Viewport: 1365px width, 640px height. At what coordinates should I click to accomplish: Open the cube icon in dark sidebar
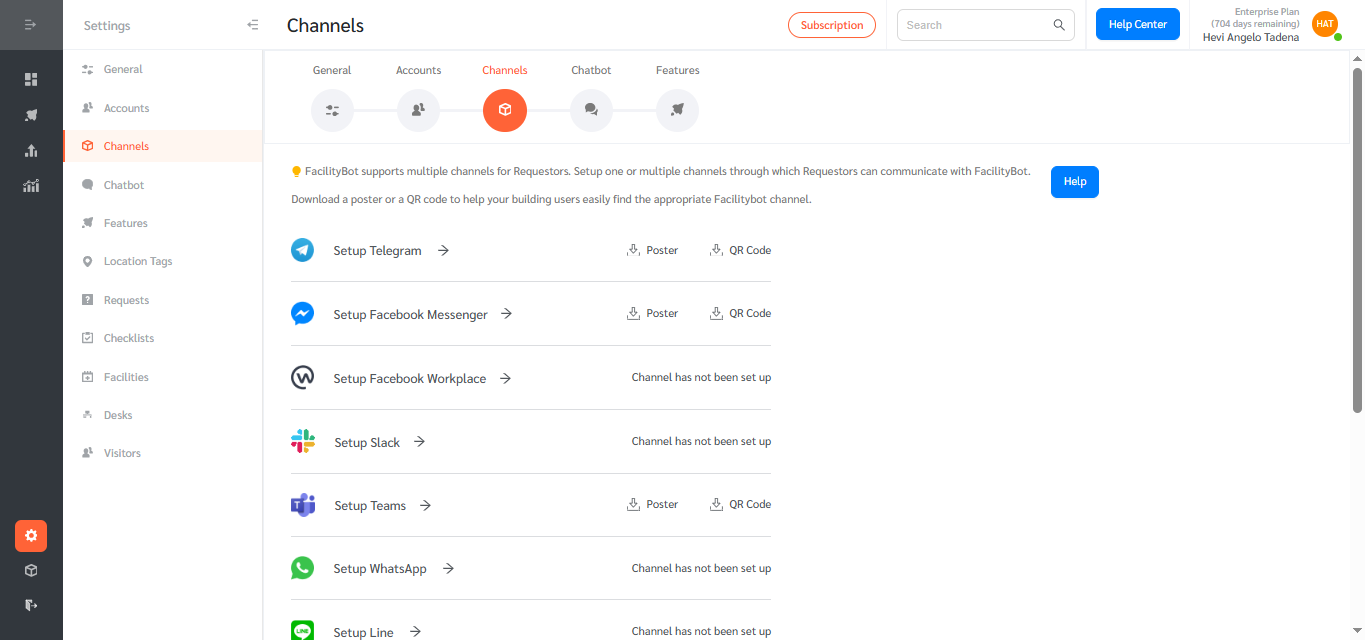[x=31, y=570]
